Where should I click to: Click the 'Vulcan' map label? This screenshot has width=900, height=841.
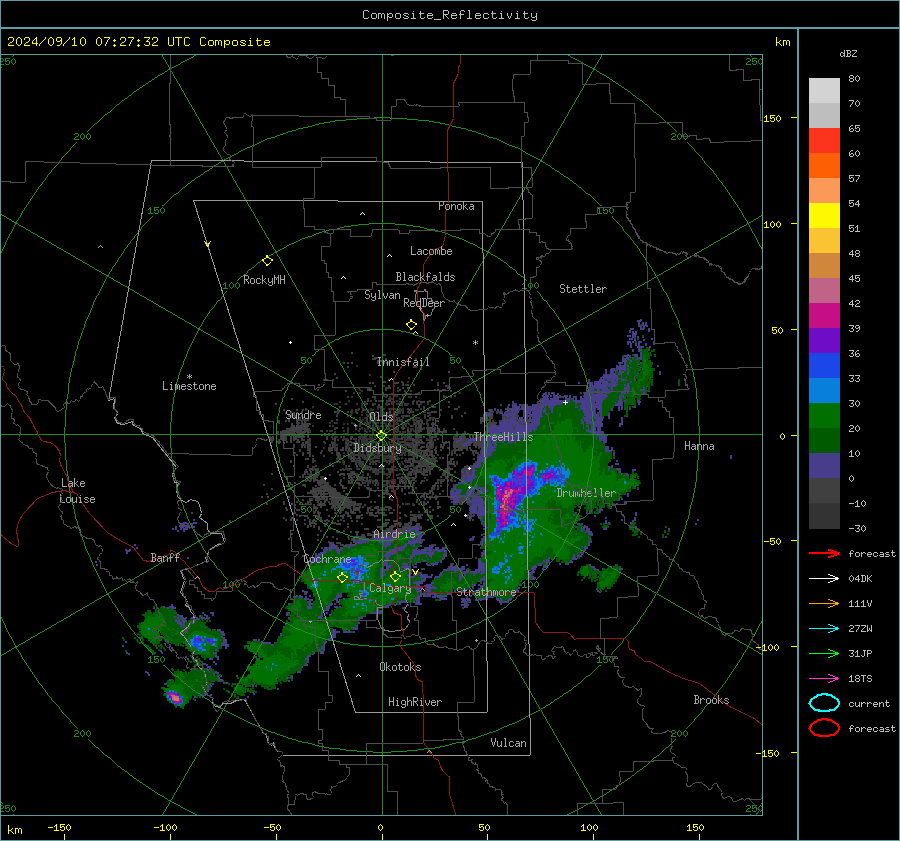(x=509, y=743)
